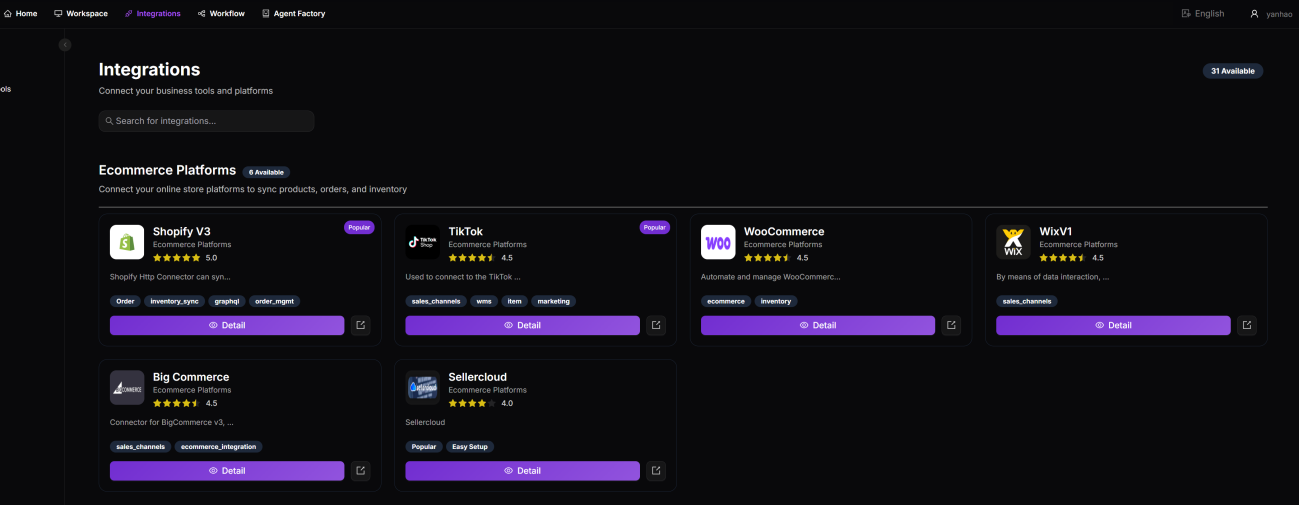Click the TikTok Shop logo icon
Image resolution: width=1299 pixels, height=505 pixels.
[x=423, y=242]
